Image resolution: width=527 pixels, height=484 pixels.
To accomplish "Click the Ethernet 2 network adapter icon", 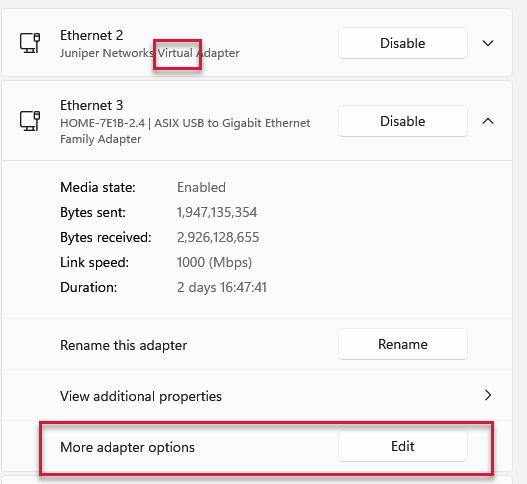I will [30, 43].
